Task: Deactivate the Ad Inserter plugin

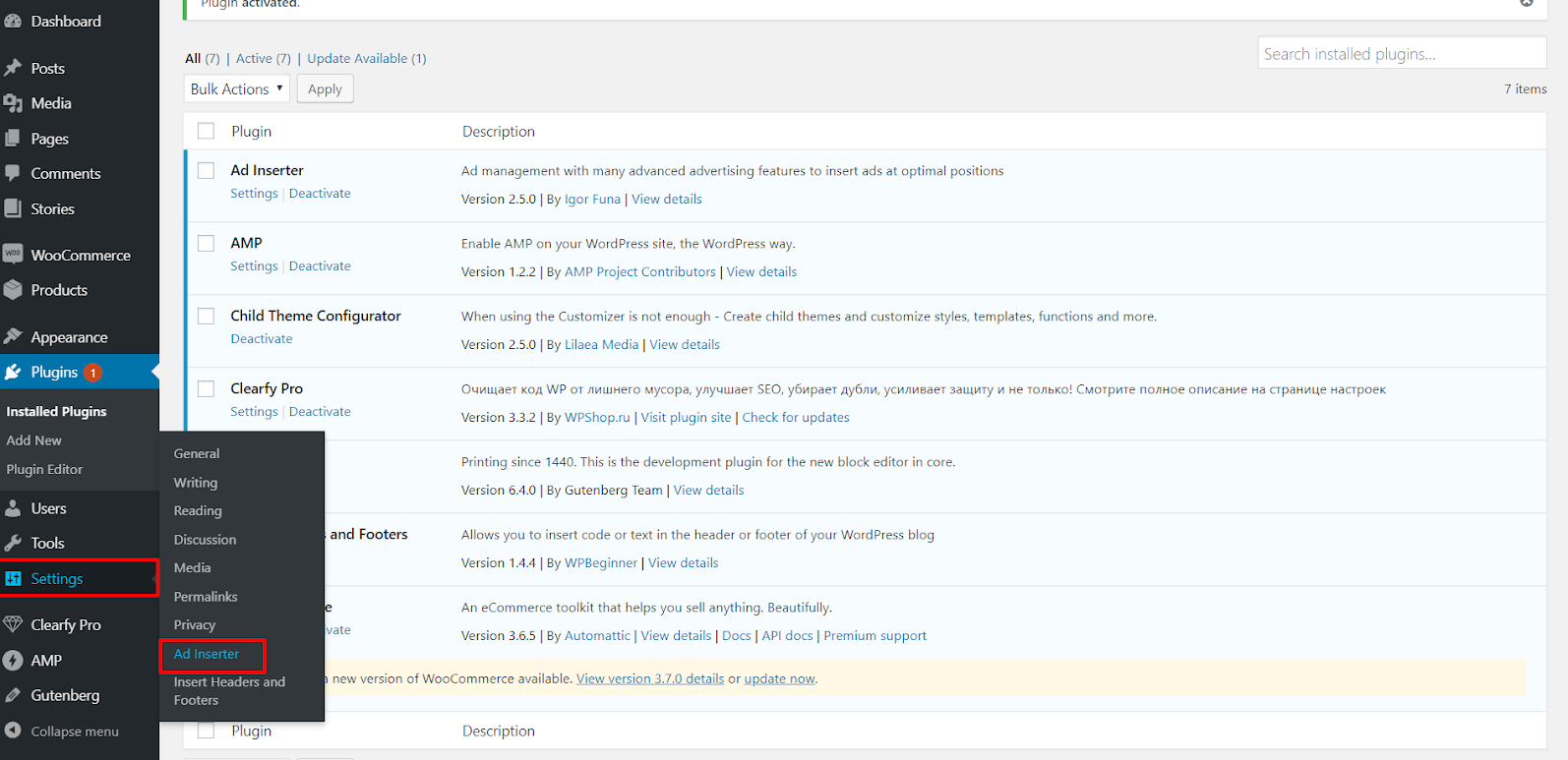Action: pos(320,194)
